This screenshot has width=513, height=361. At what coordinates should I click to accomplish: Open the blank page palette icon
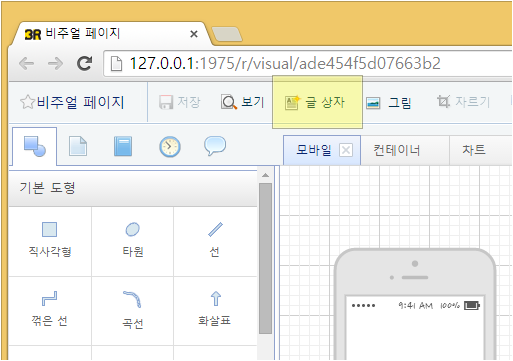pyautogui.click(x=78, y=146)
